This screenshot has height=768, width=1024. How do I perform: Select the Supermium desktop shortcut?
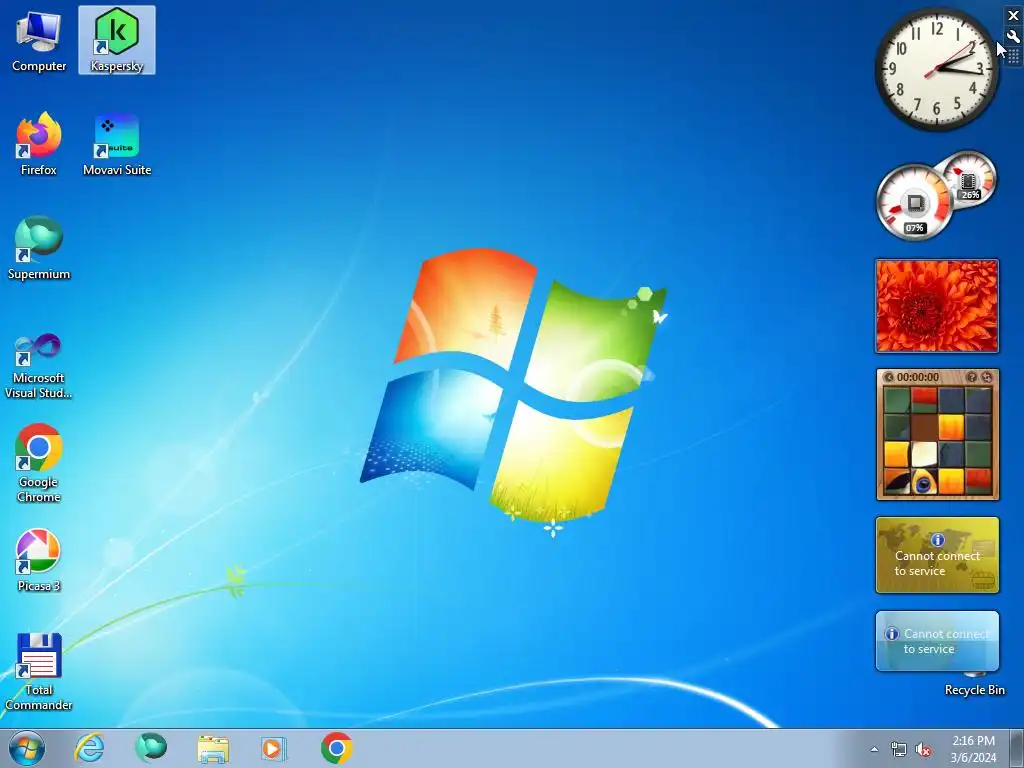(x=39, y=248)
